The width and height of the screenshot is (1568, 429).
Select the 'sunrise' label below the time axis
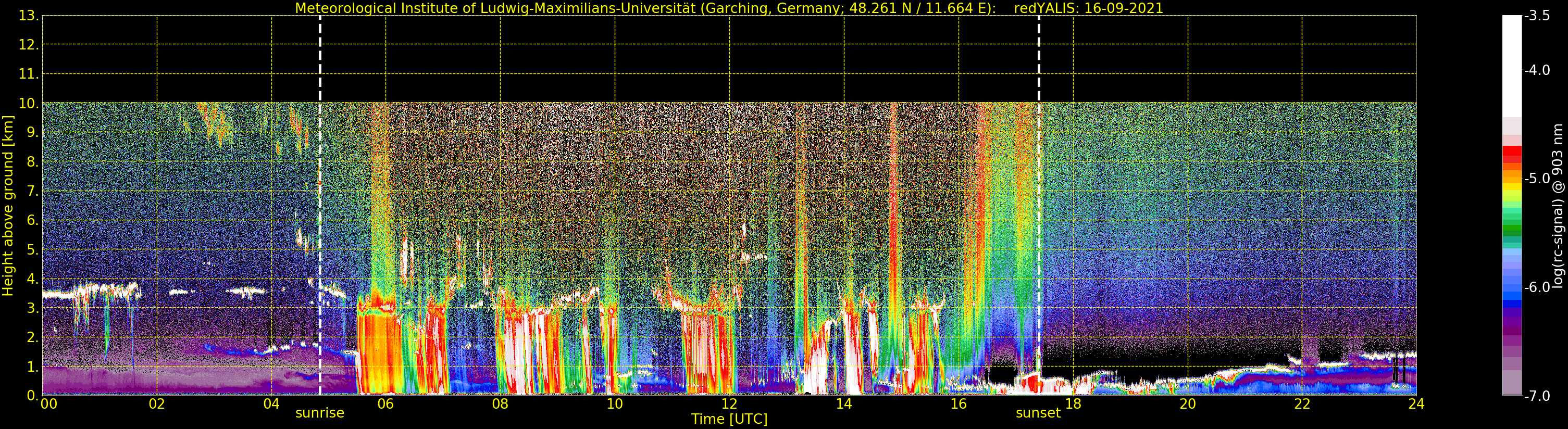319,413
